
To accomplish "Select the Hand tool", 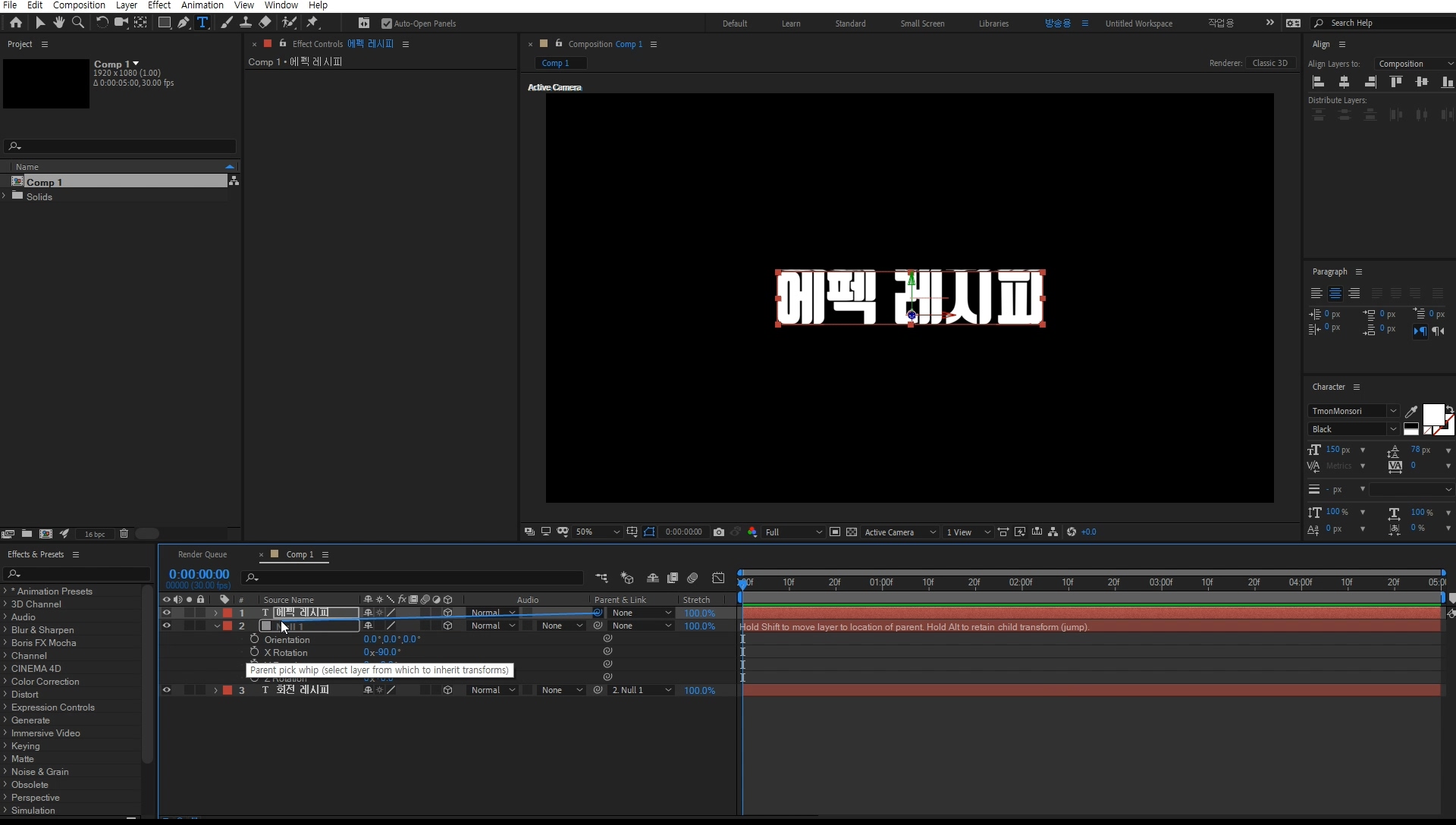I will [x=58, y=23].
